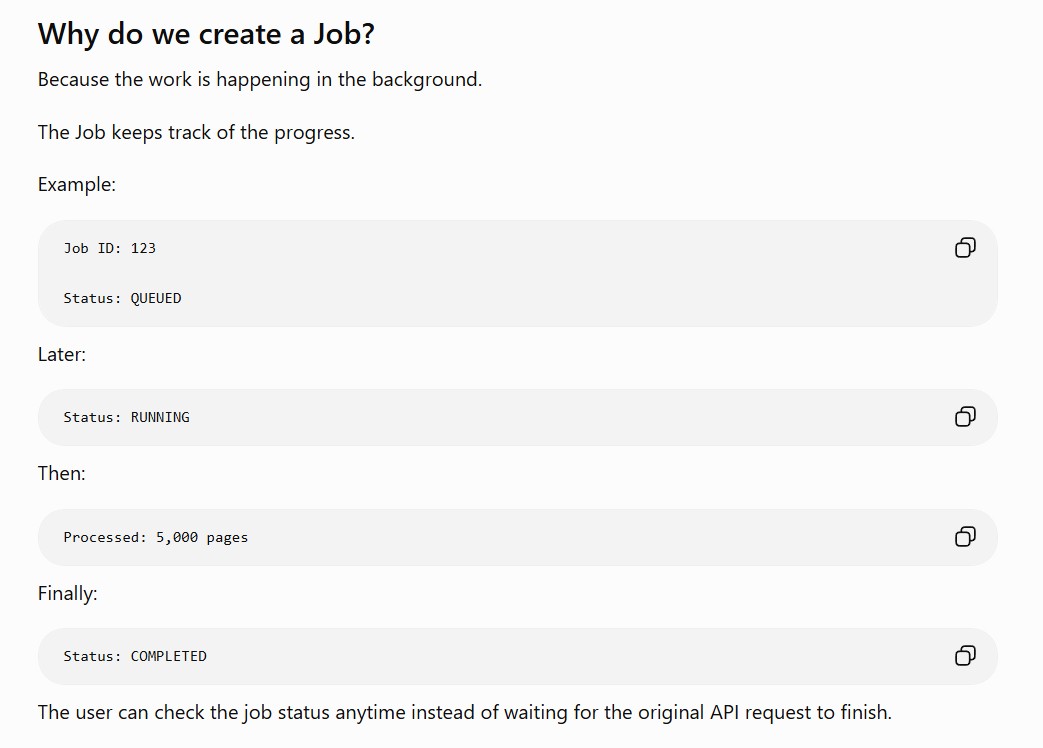Click the 'Job ID: 123' code line

110,248
